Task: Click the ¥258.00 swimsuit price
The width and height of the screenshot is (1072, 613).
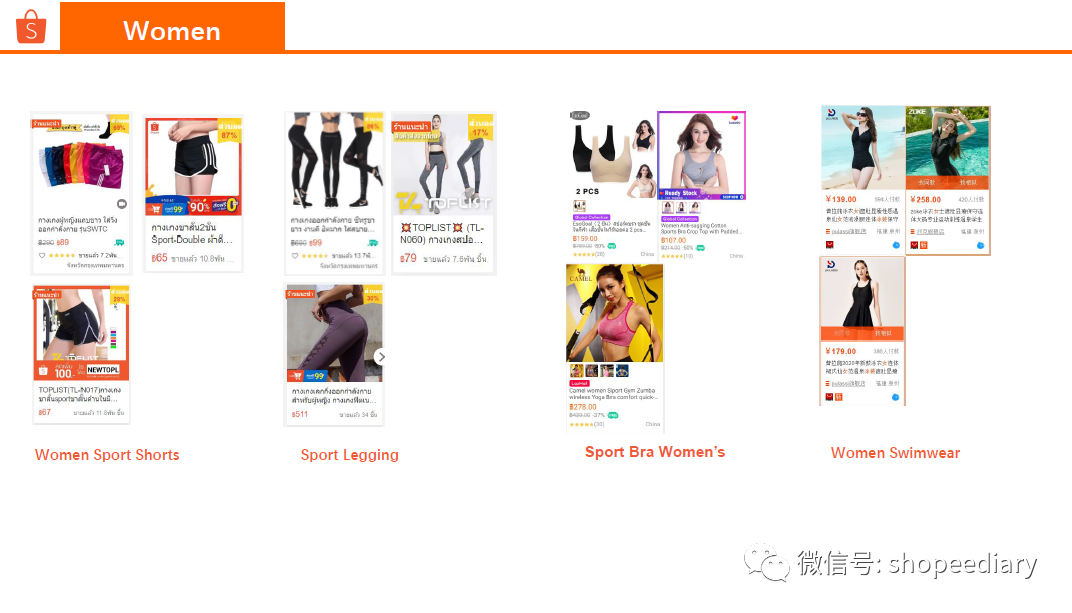Action: (926, 200)
